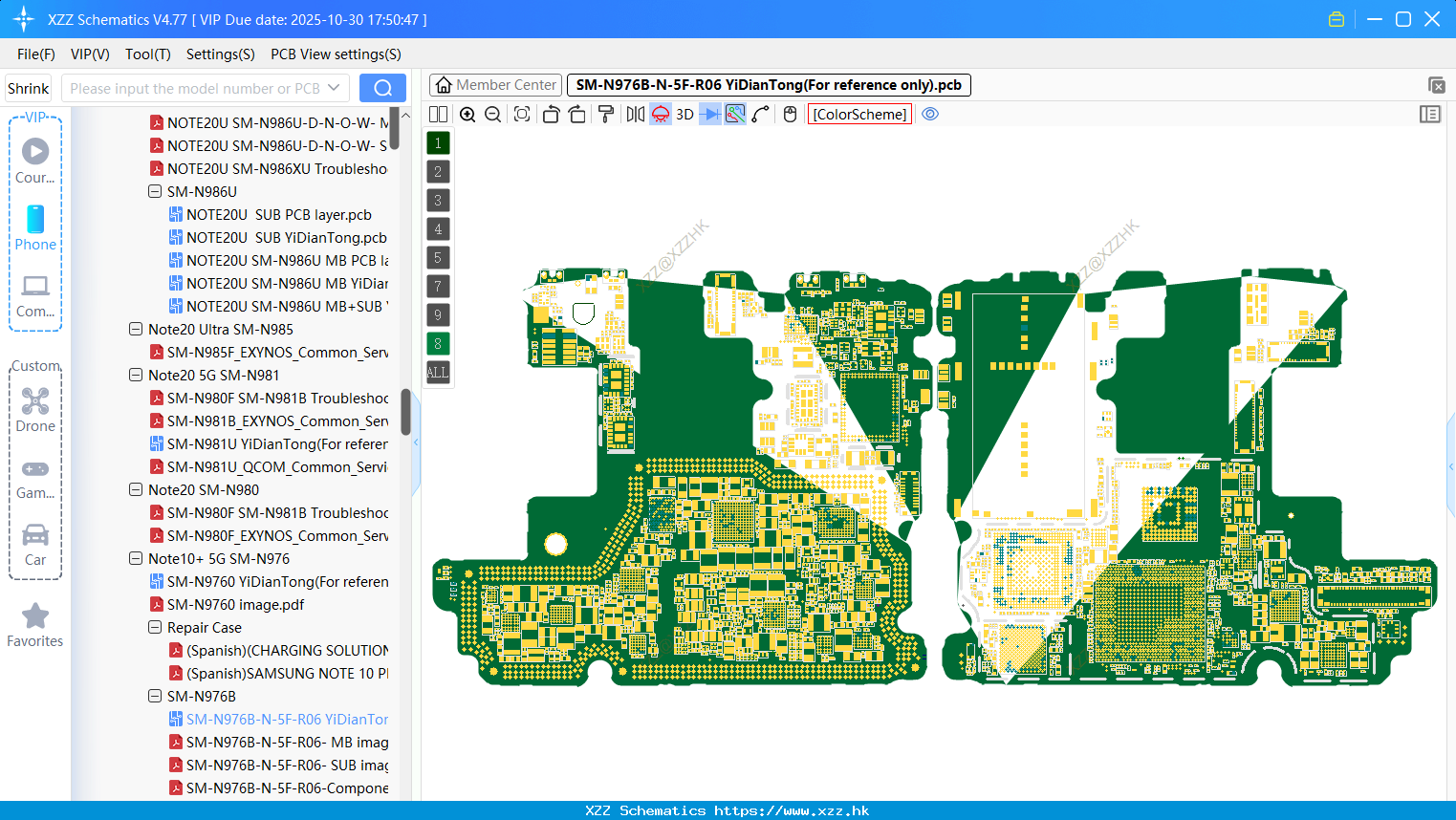This screenshot has height=820, width=1456.
Task: Click the tree panel vertical scrollbar thumb
Action: (x=405, y=411)
